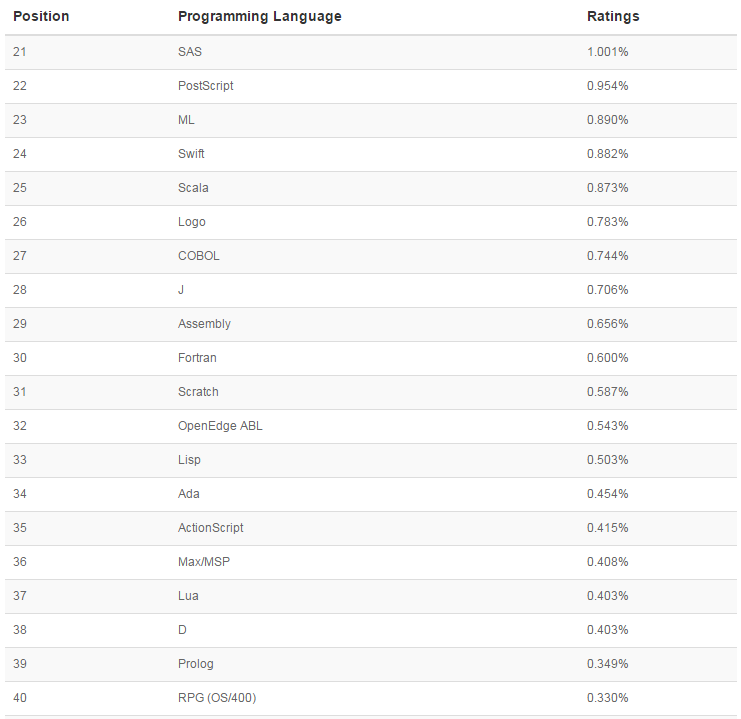The height and width of the screenshot is (719, 741).
Task: Select position number 34 cell
Action: [x=20, y=494]
